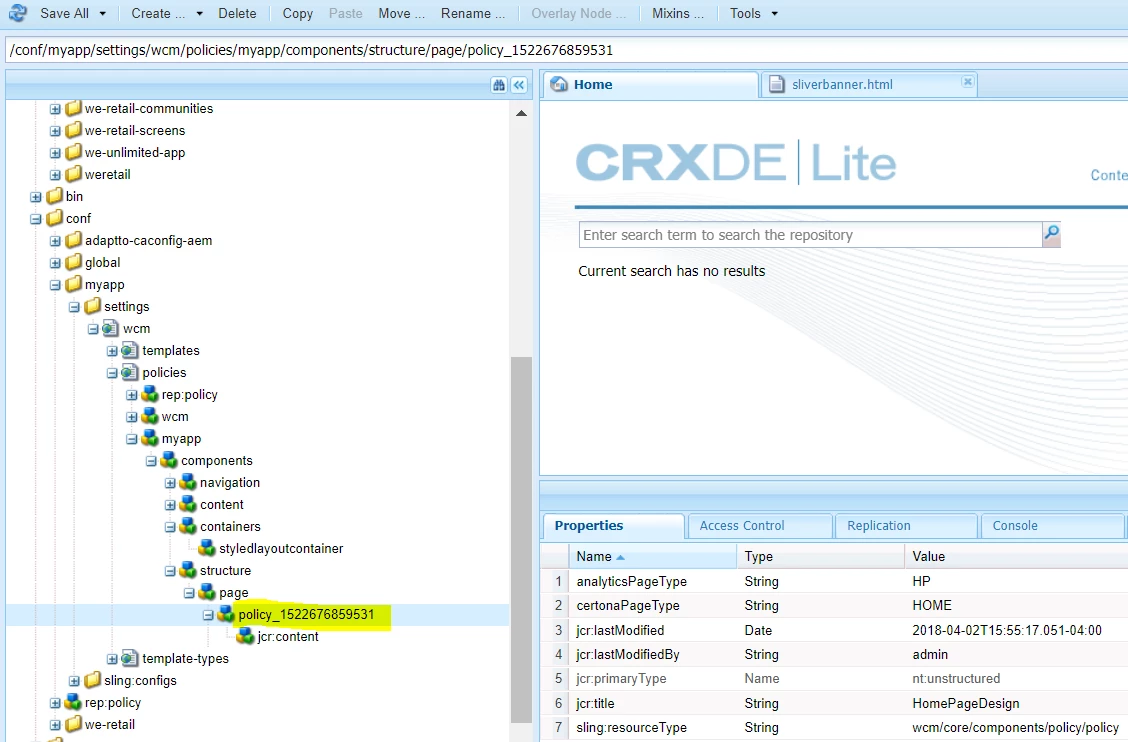The width and height of the screenshot is (1128, 742).
Task: Click the jcr:content node icon
Action: point(245,636)
